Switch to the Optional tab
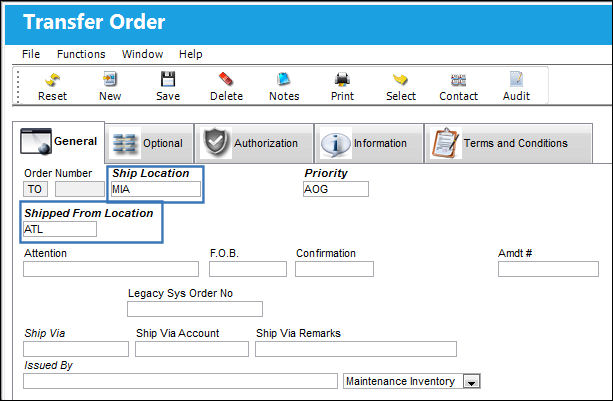This screenshot has width=613, height=401. (x=149, y=143)
